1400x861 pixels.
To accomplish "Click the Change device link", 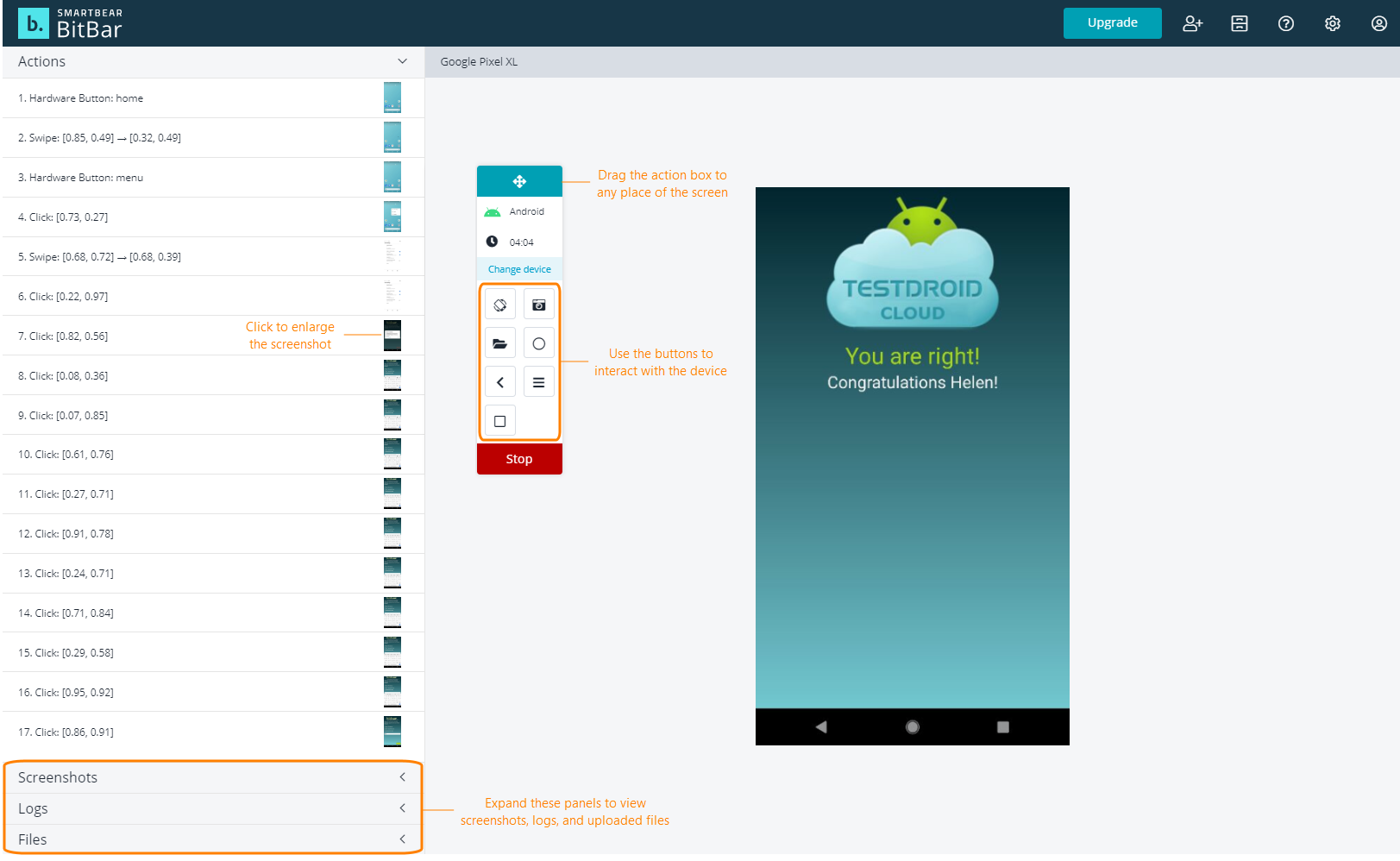I will [518, 268].
